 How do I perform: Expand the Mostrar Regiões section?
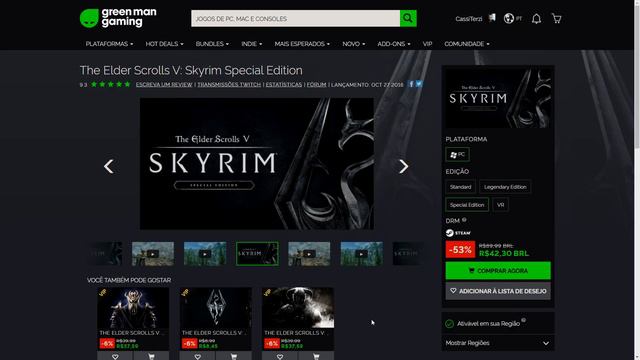(x=498, y=343)
